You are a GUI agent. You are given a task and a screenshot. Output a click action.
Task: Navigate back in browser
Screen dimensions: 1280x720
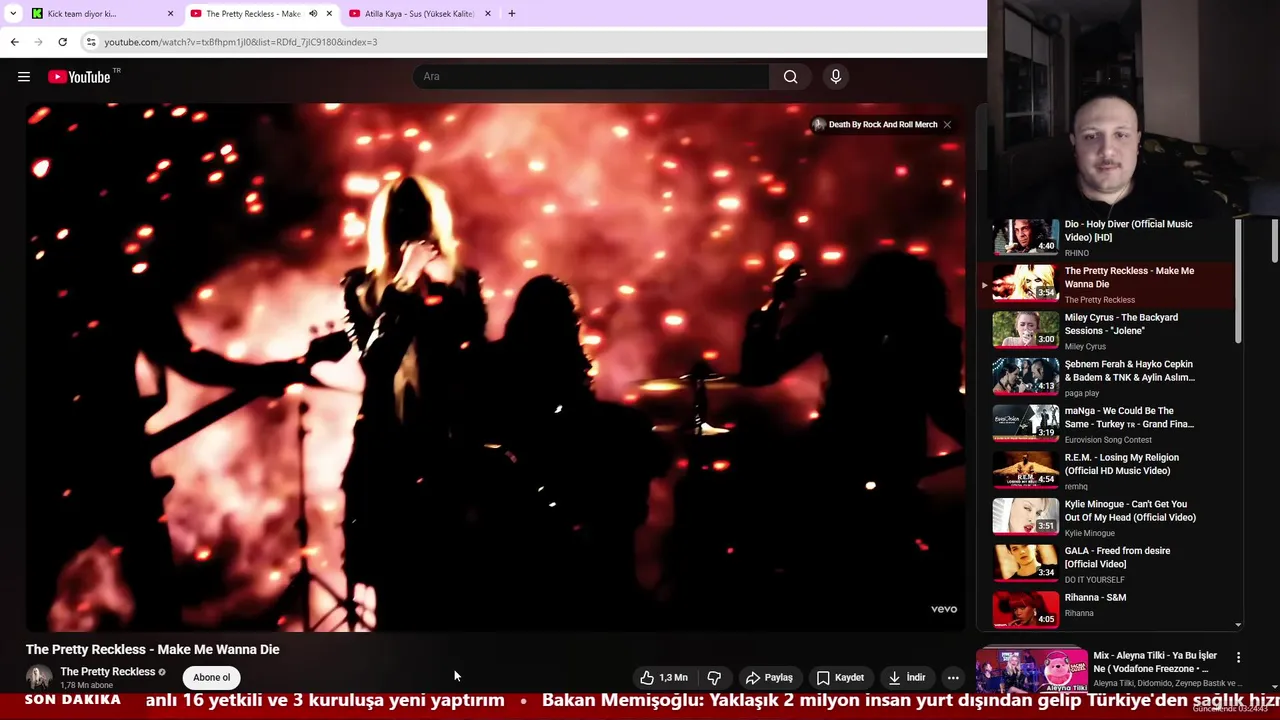pyautogui.click(x=14, y=42)
